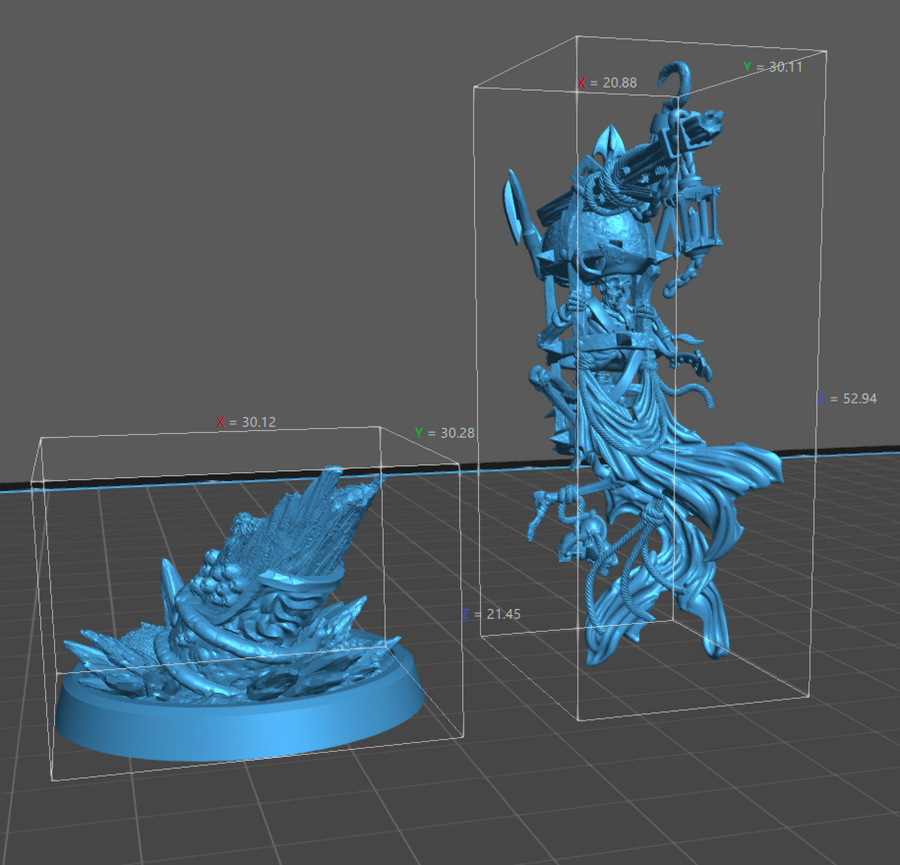
Task: Click the jagged wreckage peak on the base
Action: coord(330,500)
